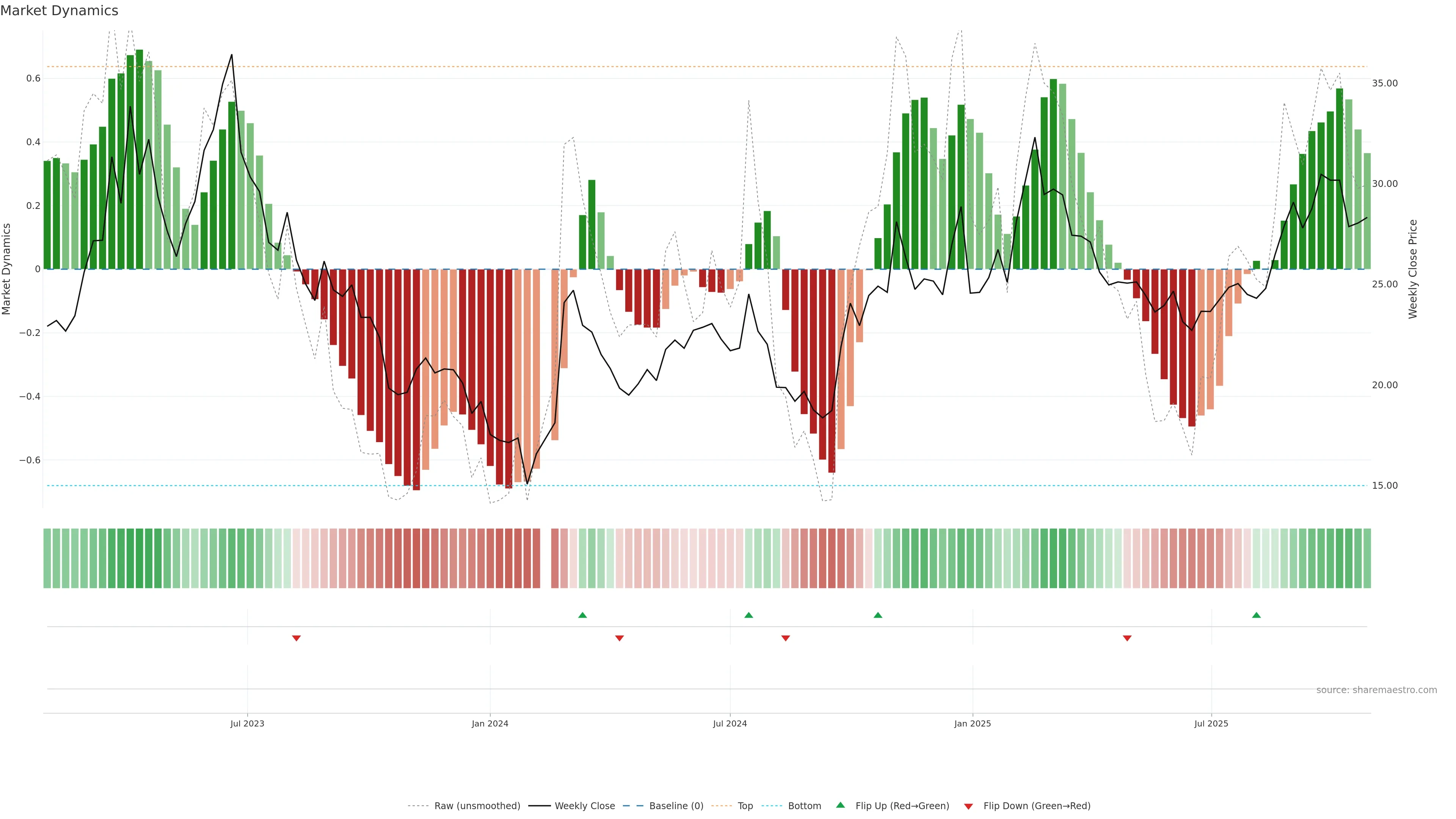Click the Jan 2024 x-axis label

click(490, 723)
